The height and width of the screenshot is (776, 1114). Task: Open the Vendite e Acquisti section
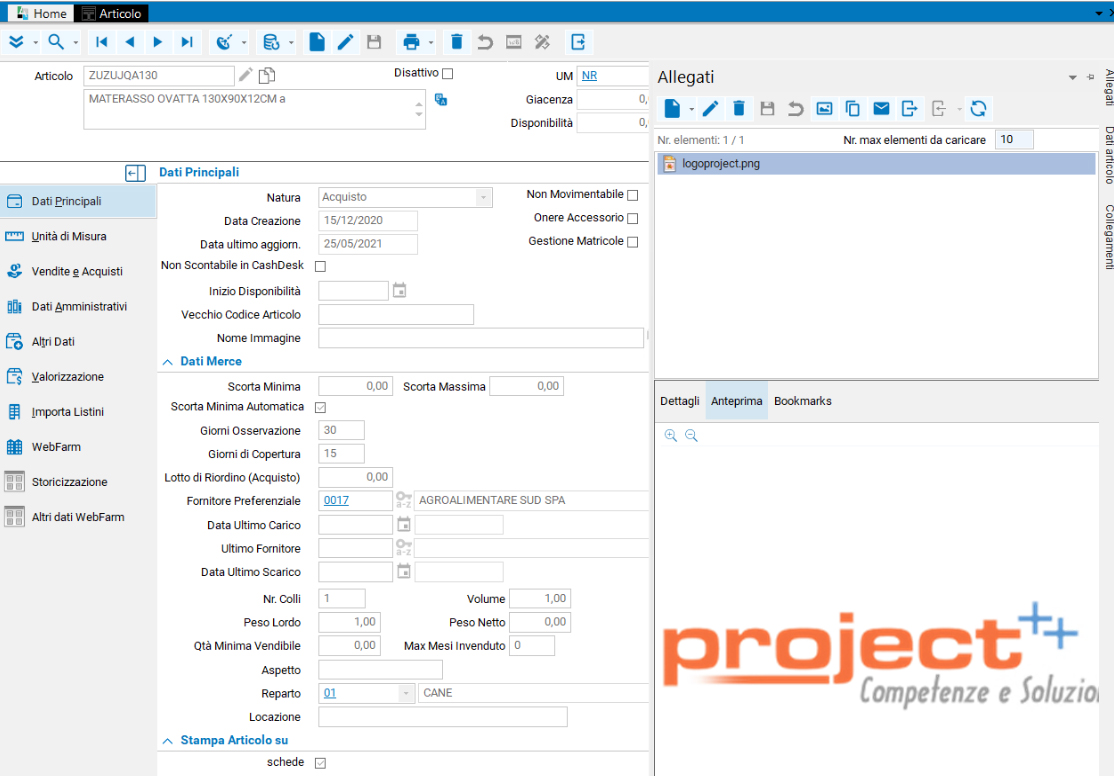click(77, 271)
